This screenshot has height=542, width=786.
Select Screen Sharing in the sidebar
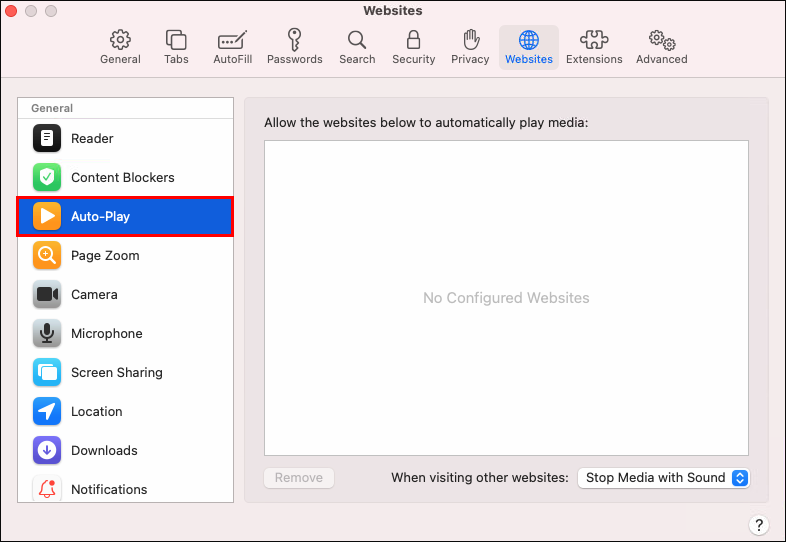point(125,373)
